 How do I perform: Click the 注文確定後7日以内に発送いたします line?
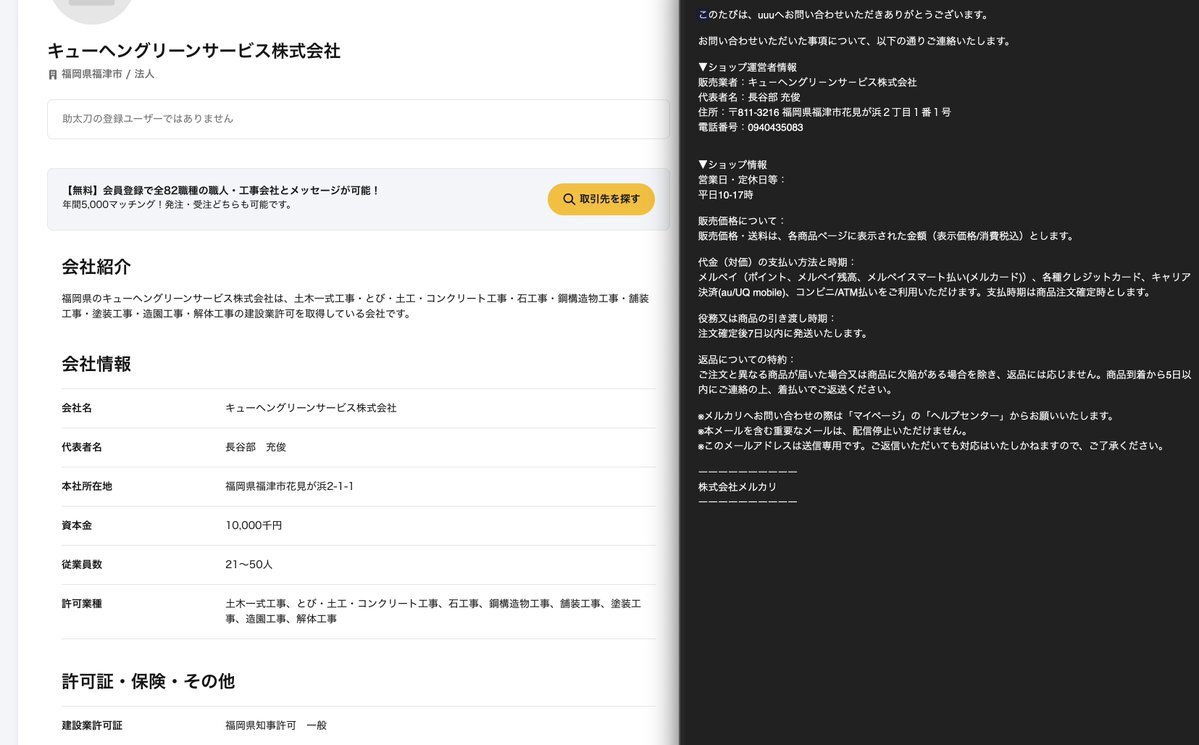[x=782, y=333]
